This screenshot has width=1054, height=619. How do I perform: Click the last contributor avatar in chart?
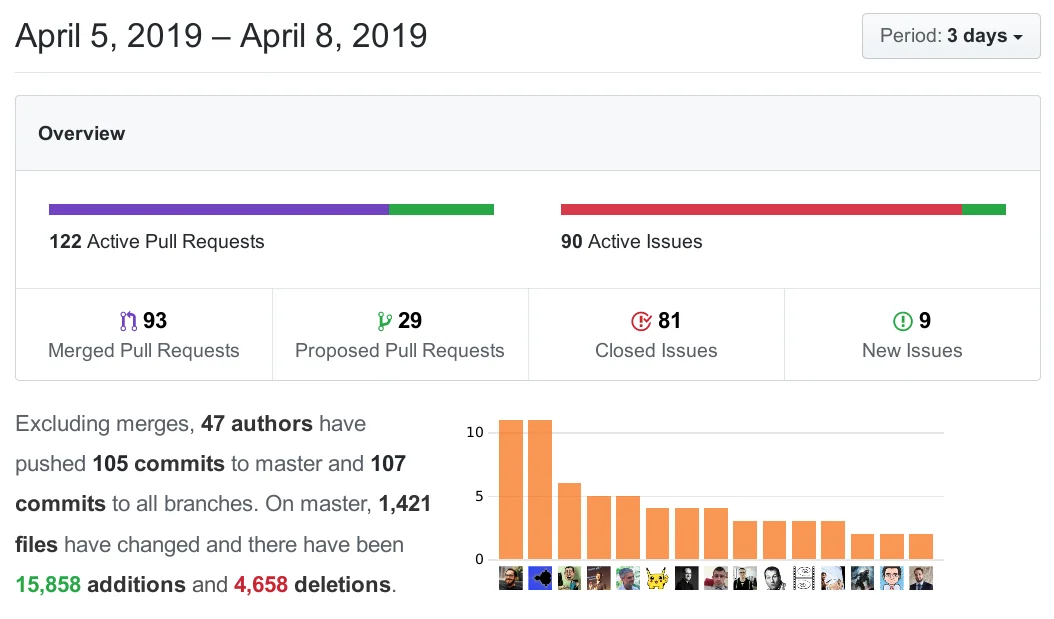tap(921, 578)
